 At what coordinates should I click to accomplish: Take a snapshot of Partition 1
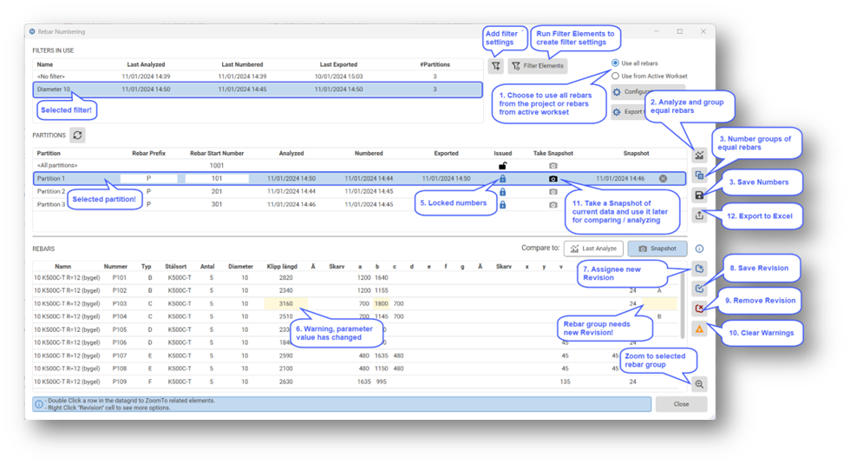tap(553, 178)
